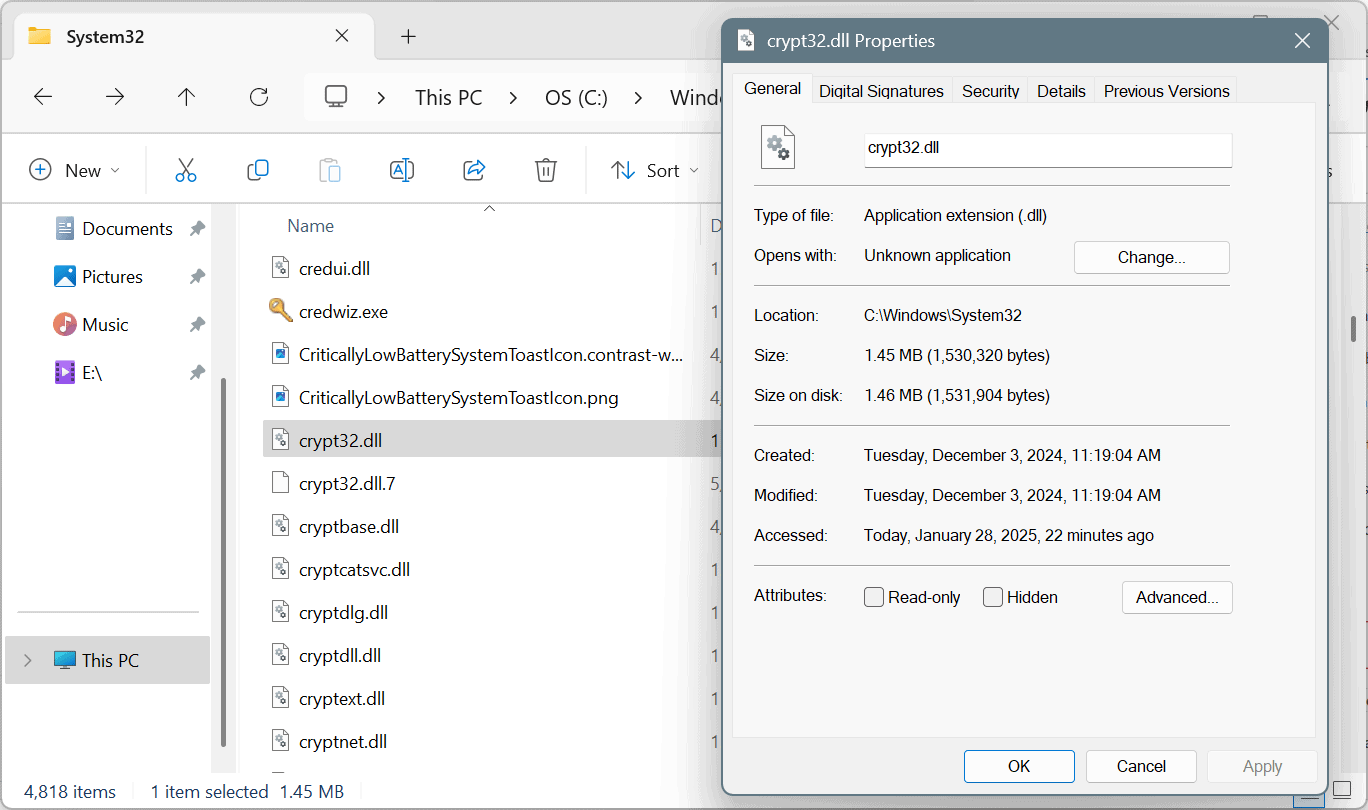The height and width of the screenshot is (810, 1368).
Task: Select the cryptdlg.dll file
Action: 343,612
